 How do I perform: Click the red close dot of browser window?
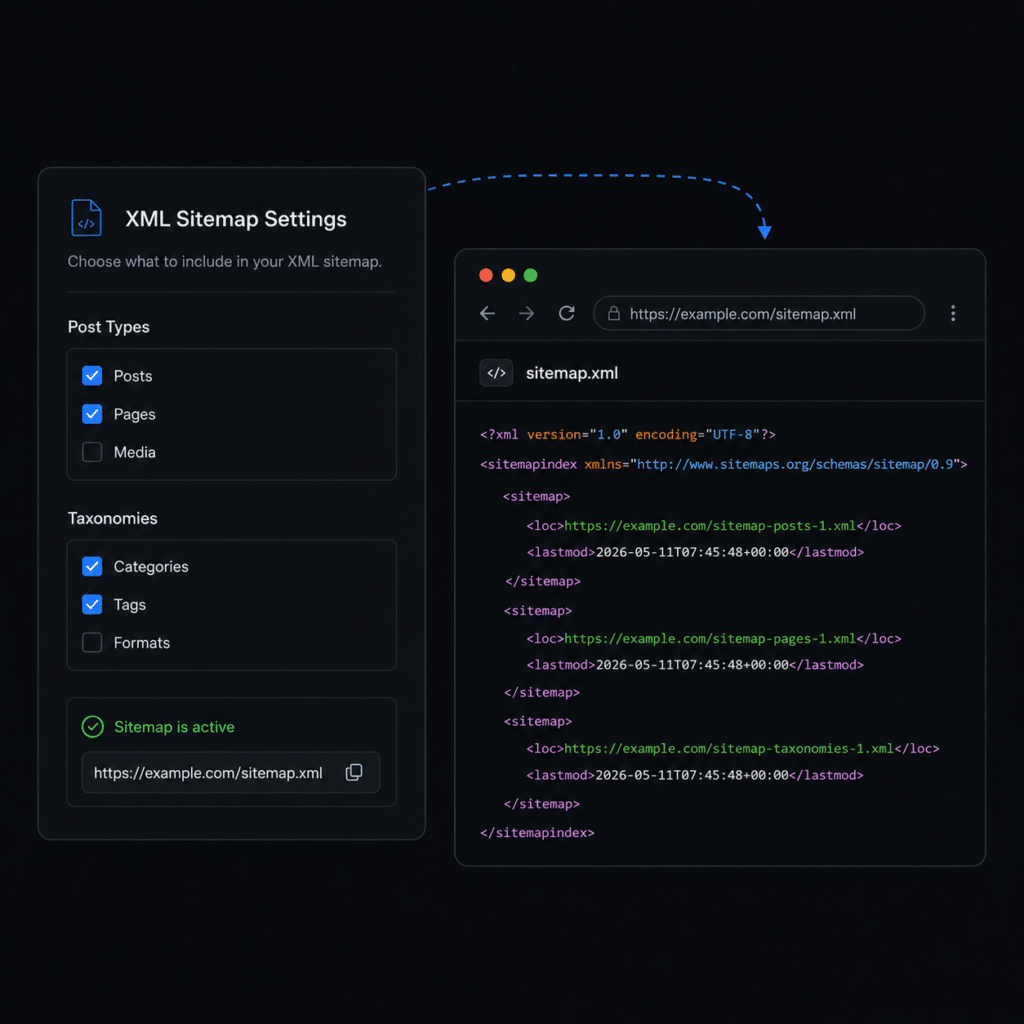(x=486, y=275)
